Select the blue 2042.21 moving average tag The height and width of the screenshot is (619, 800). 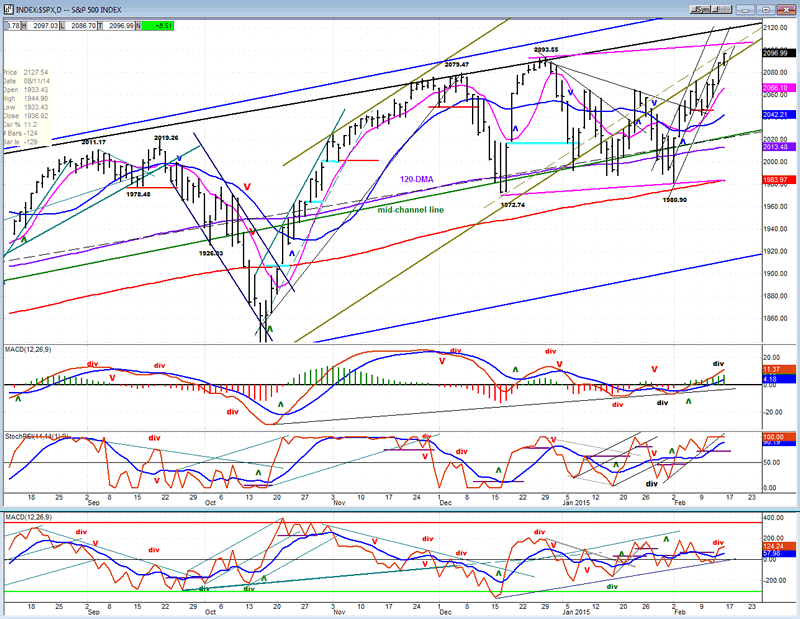click(x=779, y=115)
